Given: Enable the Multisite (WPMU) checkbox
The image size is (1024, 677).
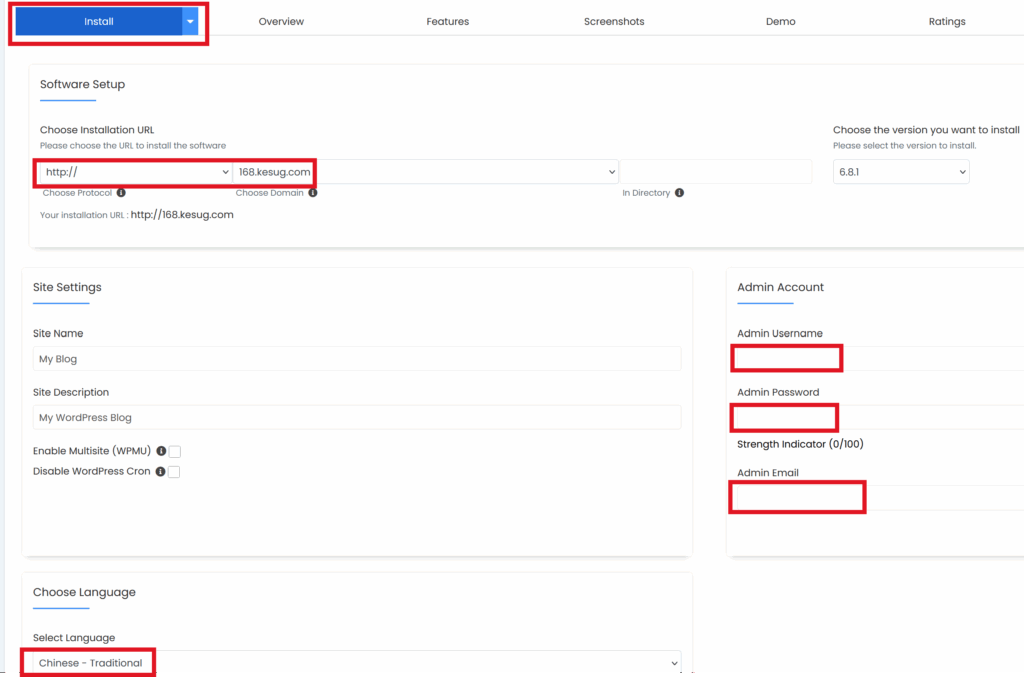Looking at the screenshot, I should click(x=174, y=452).
